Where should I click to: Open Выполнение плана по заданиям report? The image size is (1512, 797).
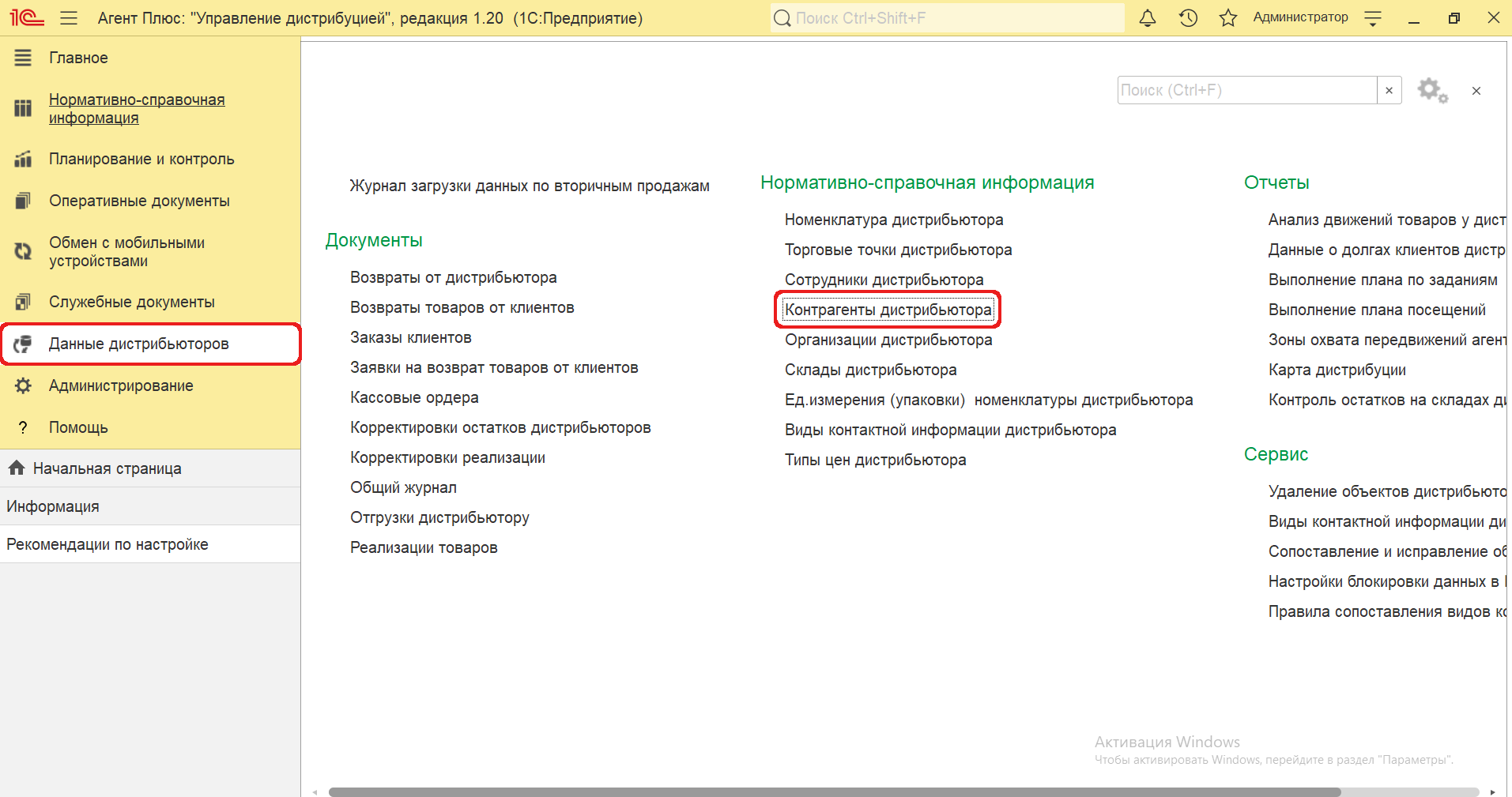click(1382, 280)
